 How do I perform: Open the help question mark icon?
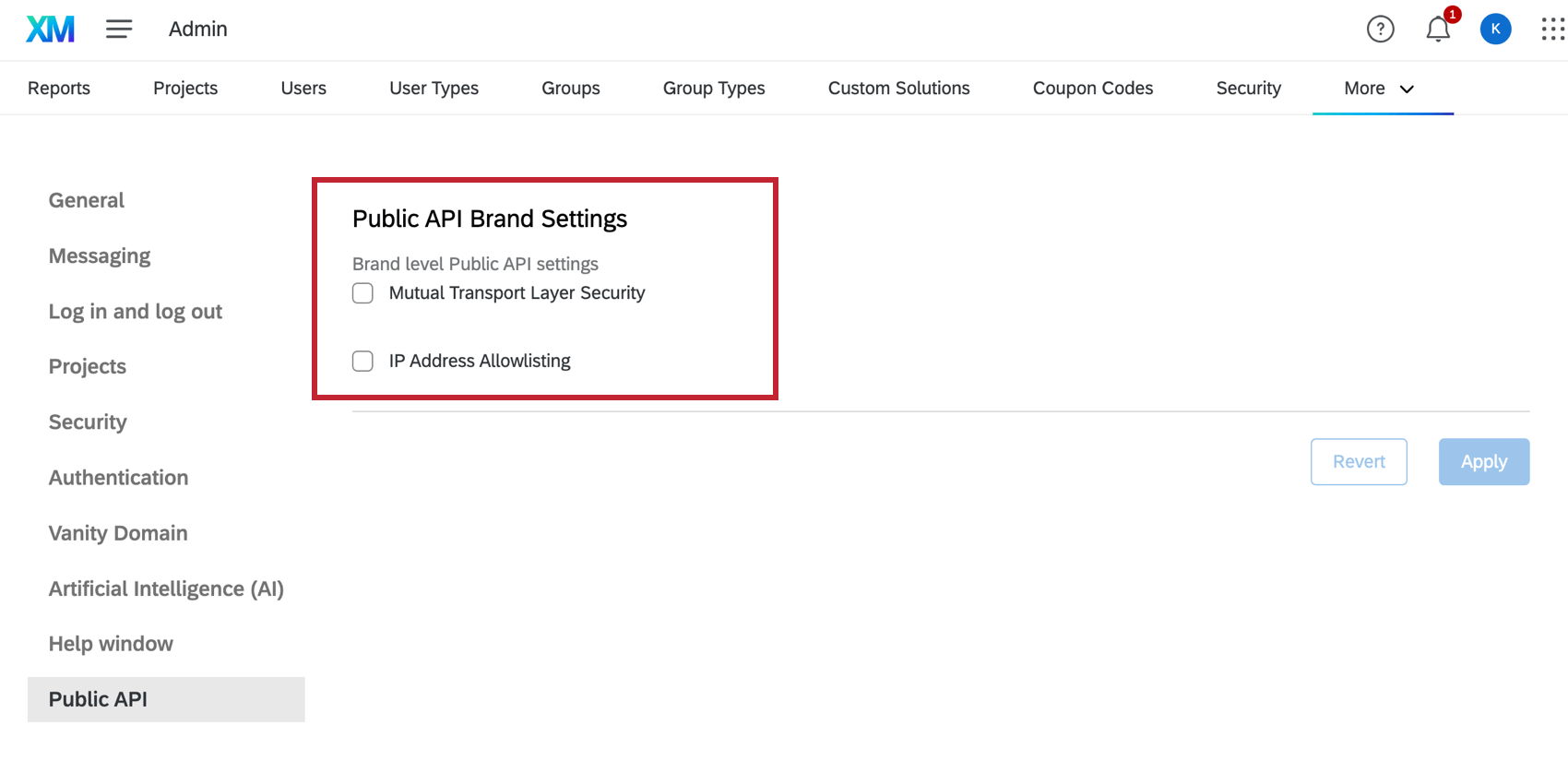pos(1380,30)
